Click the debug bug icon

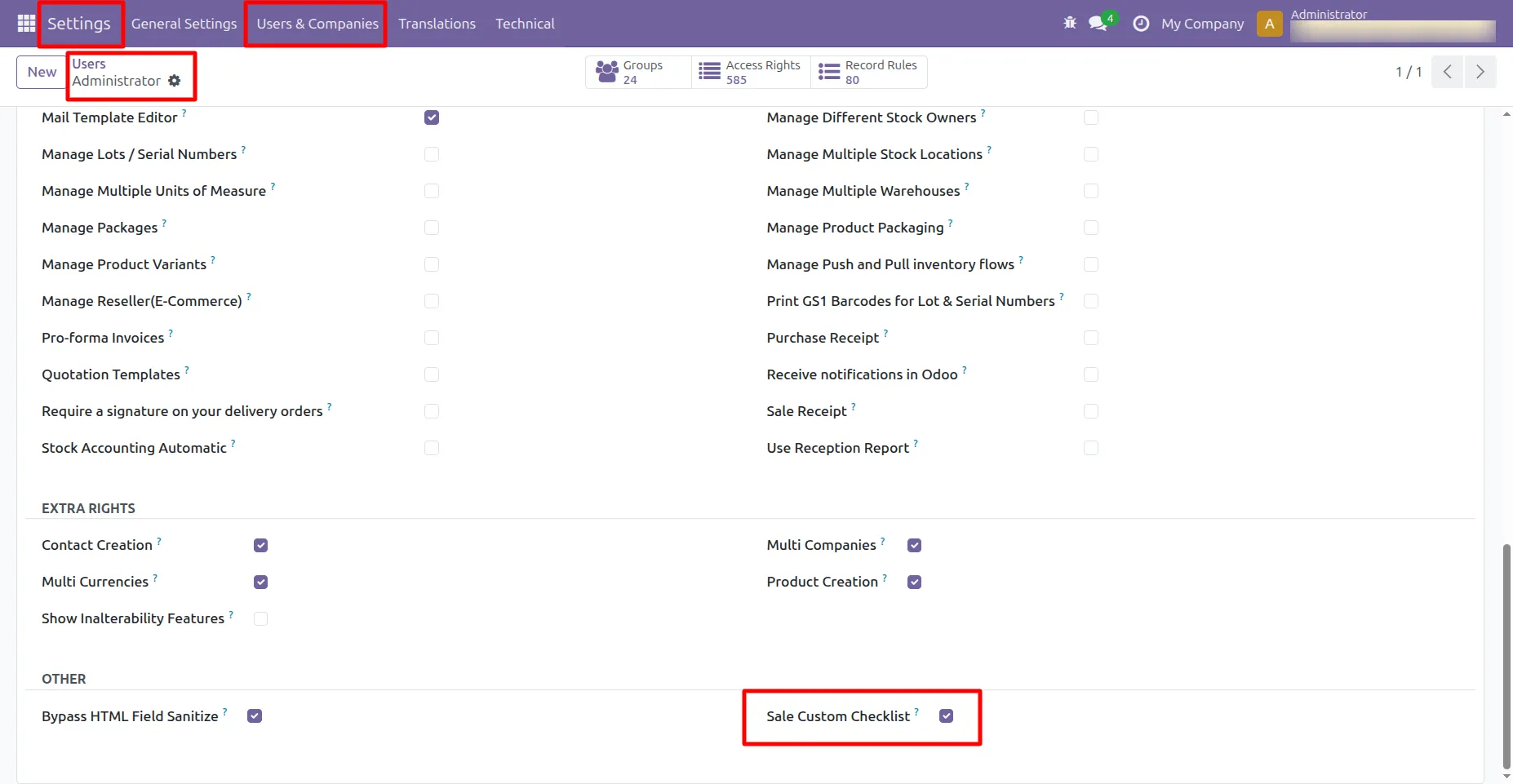click(x=1070, y=24)
